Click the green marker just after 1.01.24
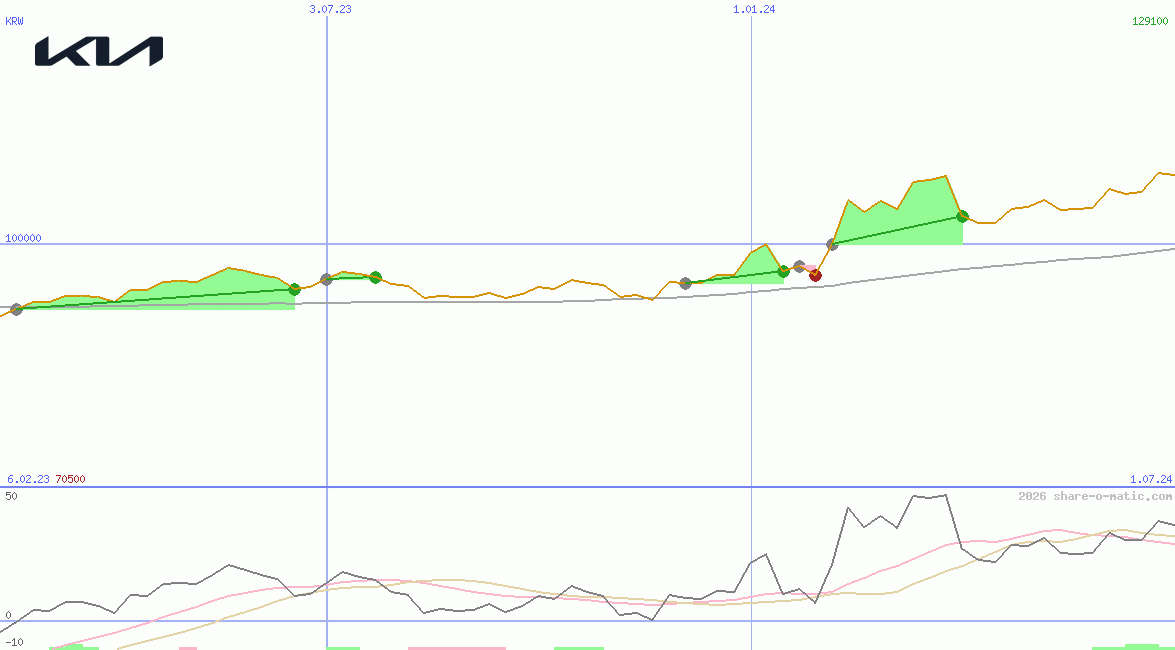Screen dimensions: 1175x650 tap(783, 271)
